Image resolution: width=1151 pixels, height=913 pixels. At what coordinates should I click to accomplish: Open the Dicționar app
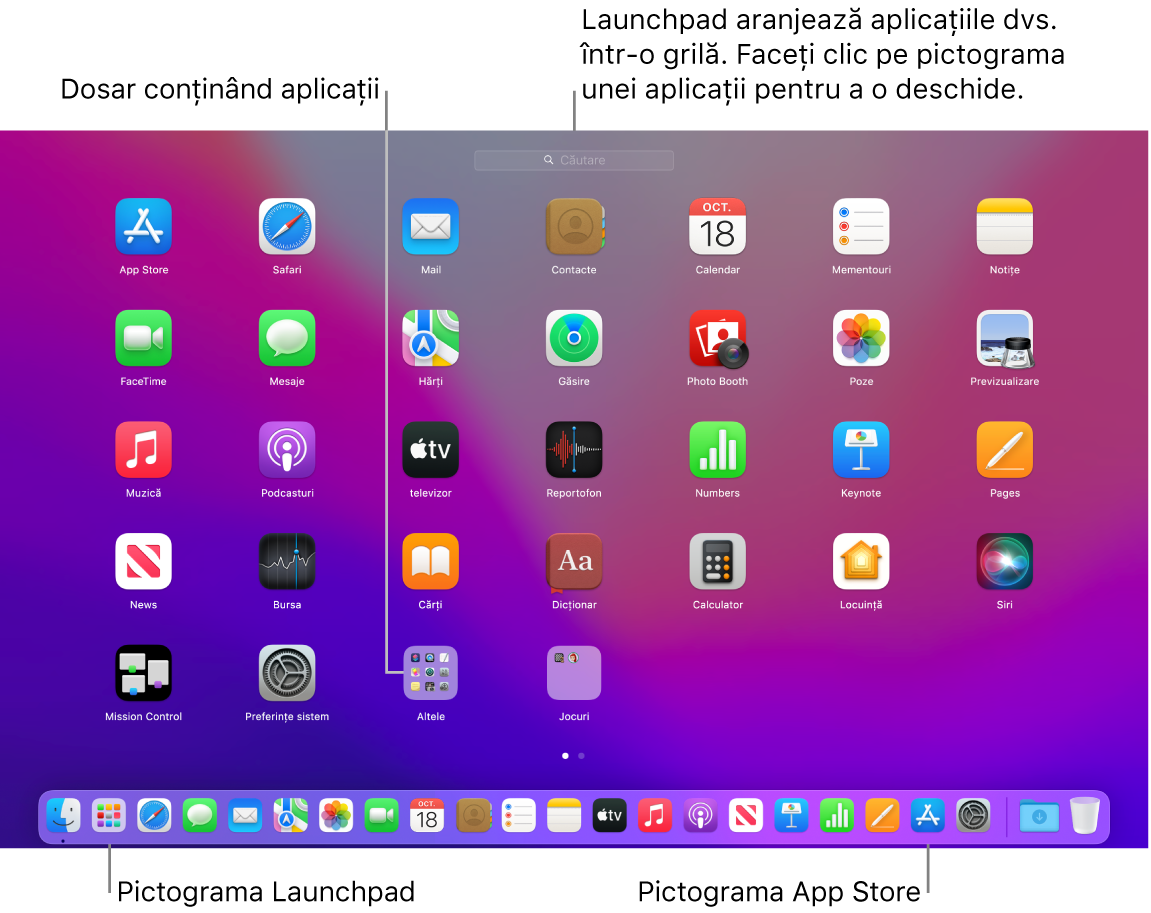[x=573, y=561]
